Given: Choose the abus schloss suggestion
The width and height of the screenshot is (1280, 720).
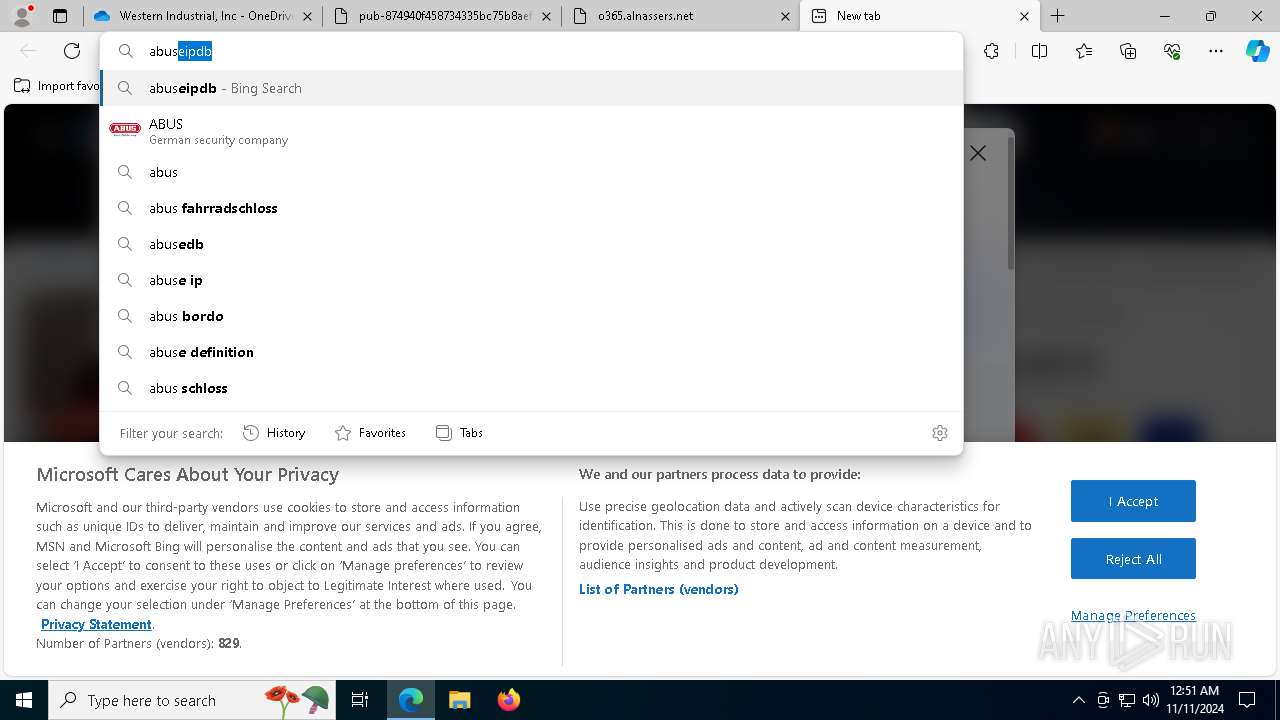Looking at the screenshot, I should [531, 388].
